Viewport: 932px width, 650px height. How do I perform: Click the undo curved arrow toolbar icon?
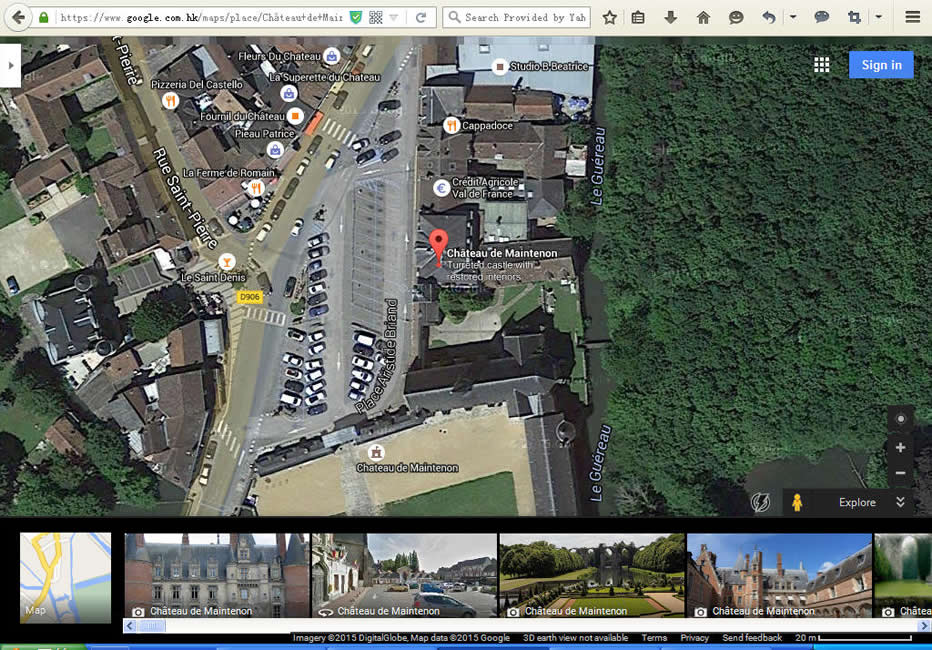[x=769, y=18]
